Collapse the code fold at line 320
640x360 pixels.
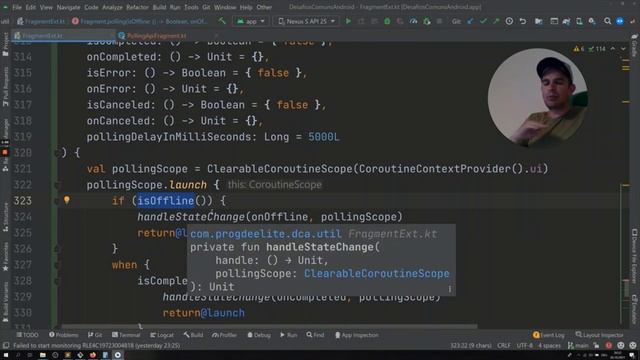click(x=57, y=153)
